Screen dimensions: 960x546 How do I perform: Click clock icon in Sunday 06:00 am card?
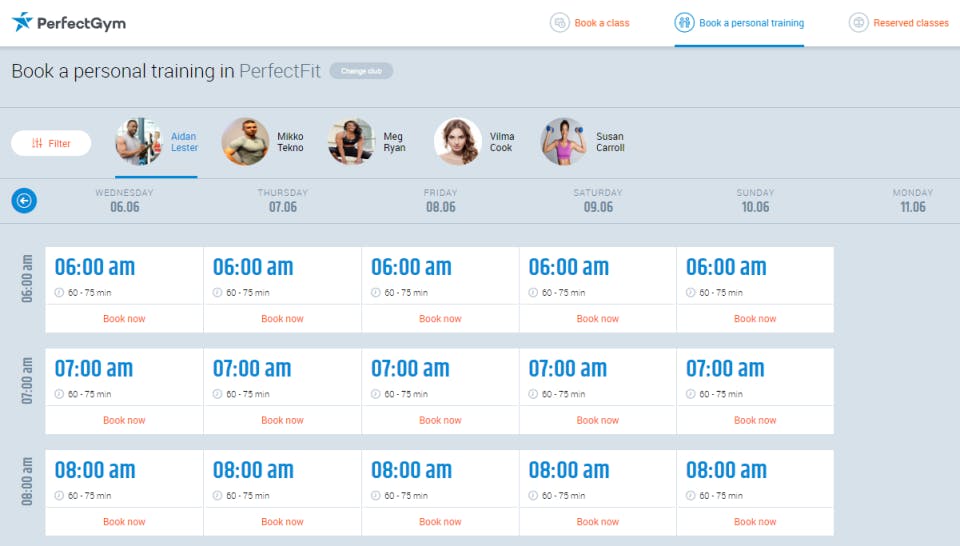[x=691, y=293]
